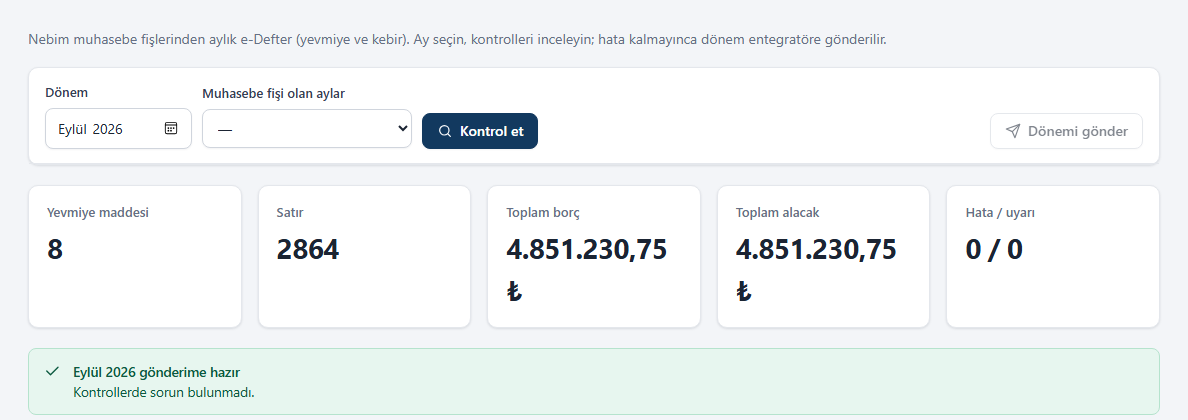Select the Satır value 2864
This screenshot has width=1188, height=420.
coord(308,249)
